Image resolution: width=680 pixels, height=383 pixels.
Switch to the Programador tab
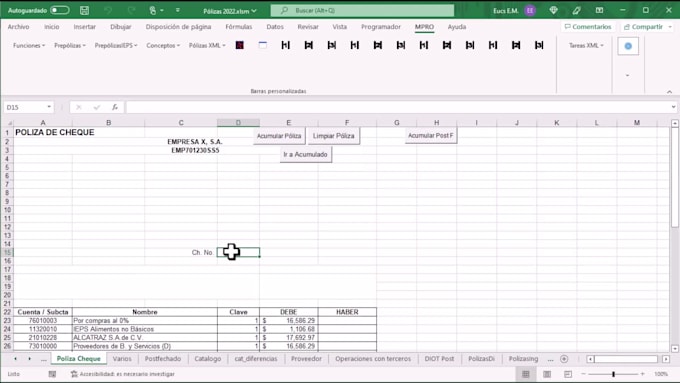[x=381, y=27]
